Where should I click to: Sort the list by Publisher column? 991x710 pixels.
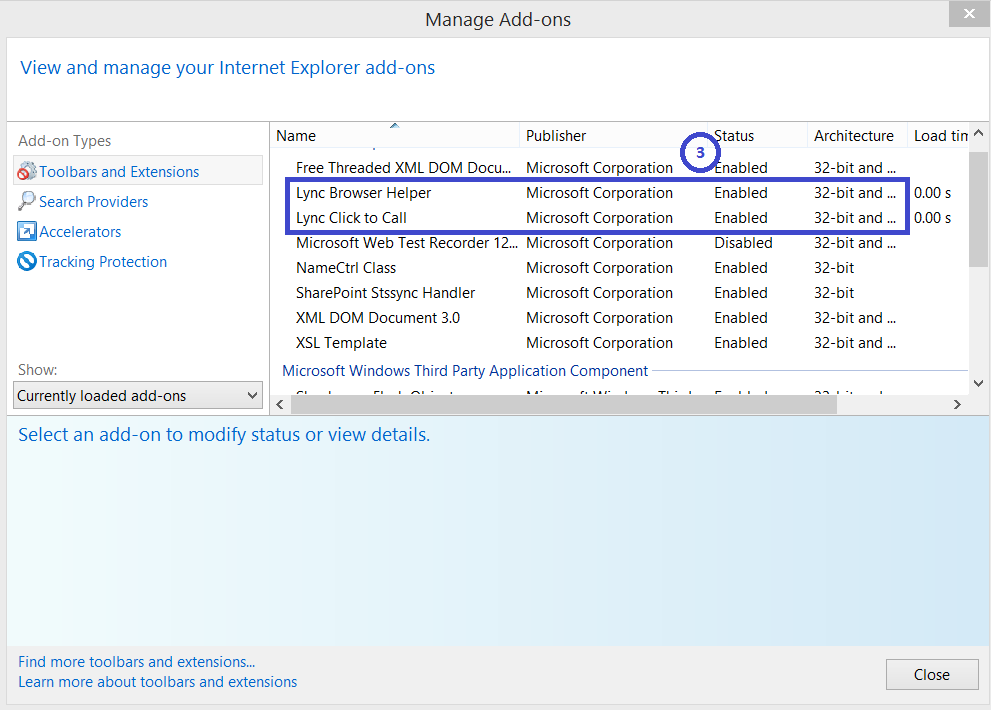(x=555, y=135)
